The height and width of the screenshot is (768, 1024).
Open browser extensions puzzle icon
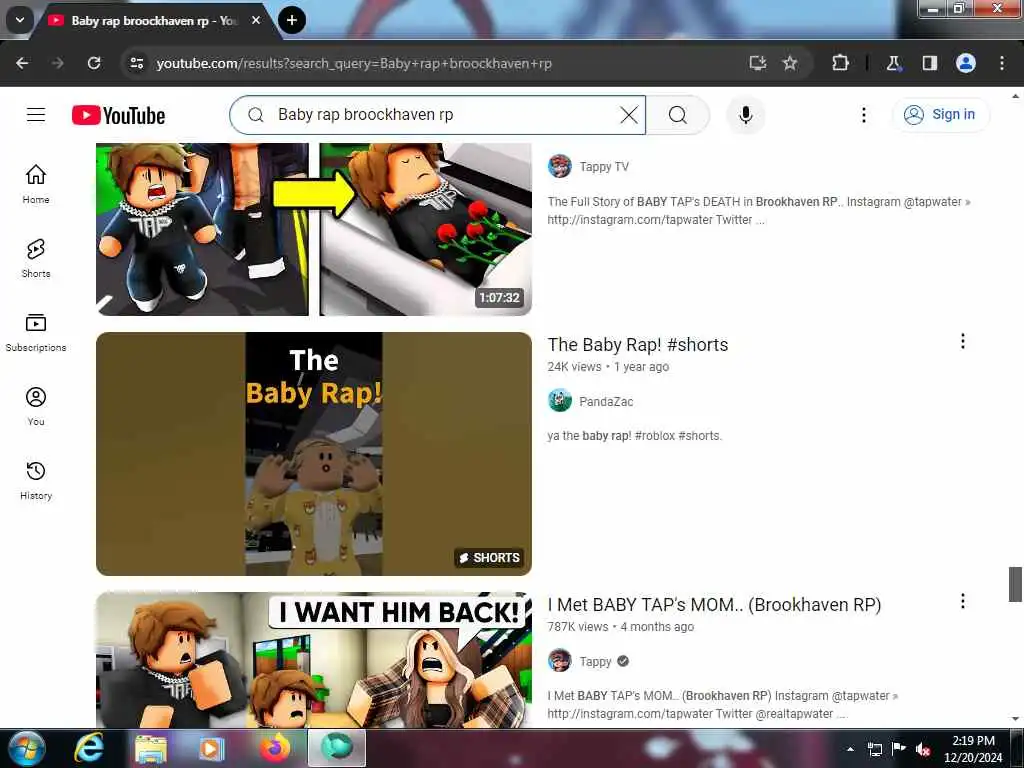pos(840,63)
